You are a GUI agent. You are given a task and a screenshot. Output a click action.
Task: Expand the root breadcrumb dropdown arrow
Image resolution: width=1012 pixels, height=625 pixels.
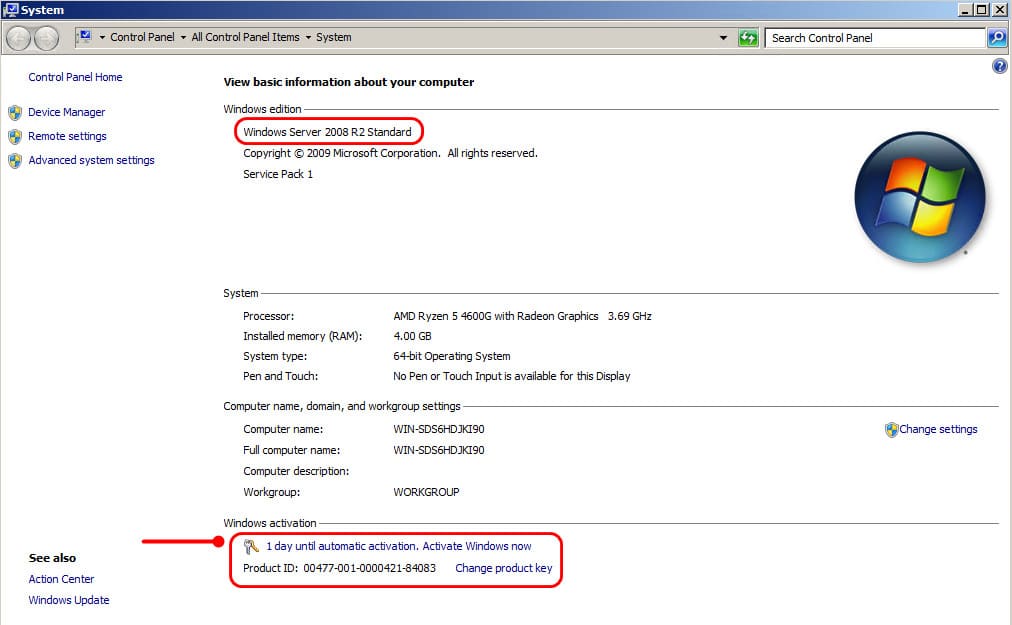[x=102, y=37]
